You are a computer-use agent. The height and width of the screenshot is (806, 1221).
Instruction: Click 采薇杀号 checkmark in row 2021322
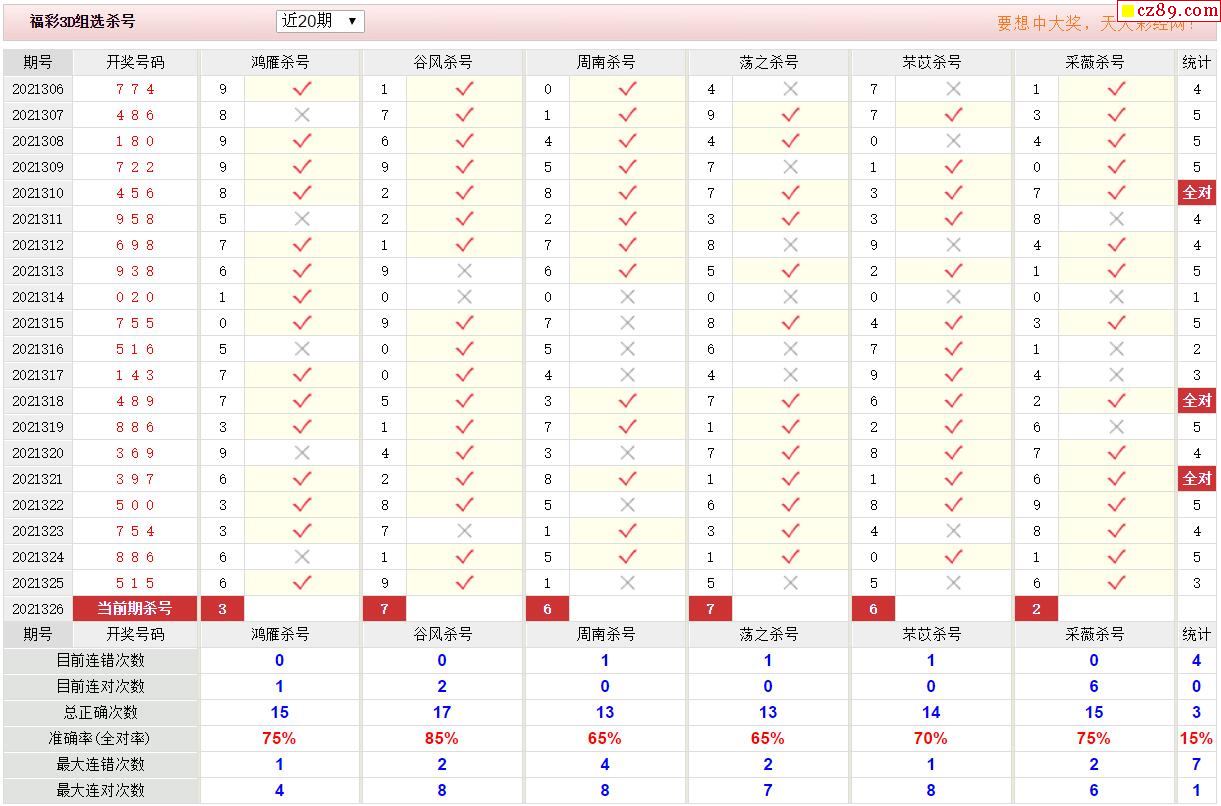[1117, 505]
